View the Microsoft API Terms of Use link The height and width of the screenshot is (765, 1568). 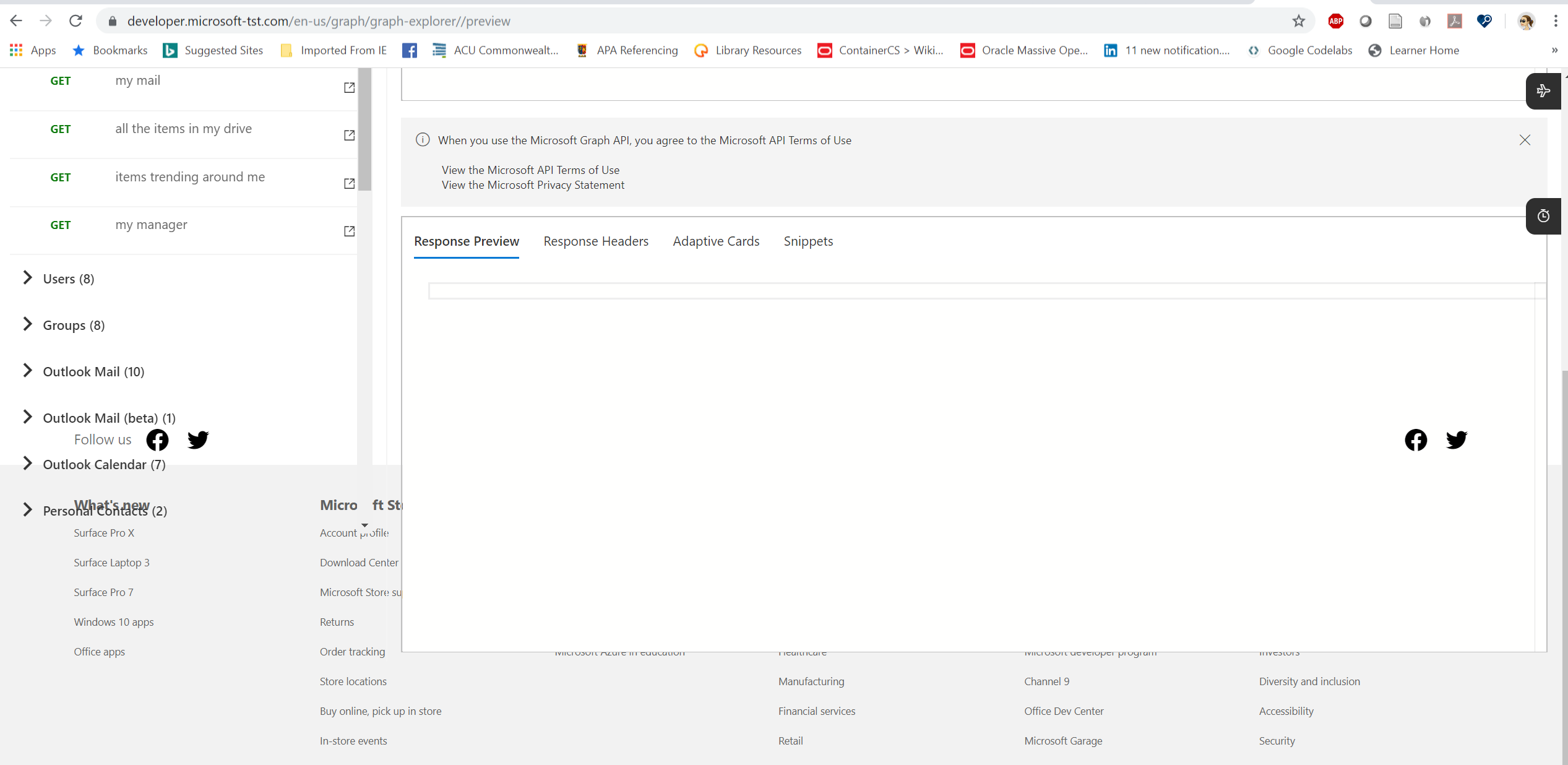click(530, 170)
